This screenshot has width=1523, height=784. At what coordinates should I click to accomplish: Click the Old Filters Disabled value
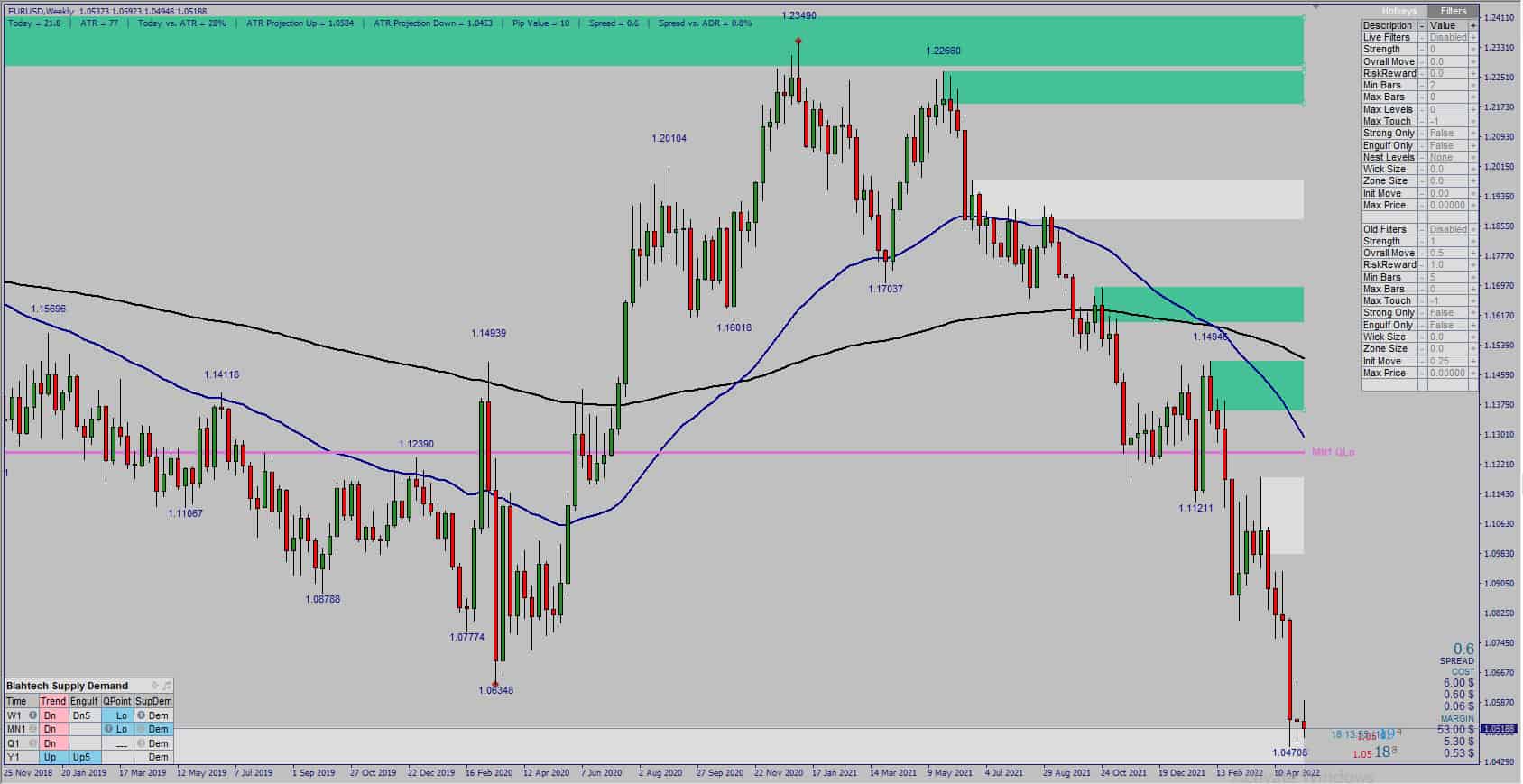1448,229
